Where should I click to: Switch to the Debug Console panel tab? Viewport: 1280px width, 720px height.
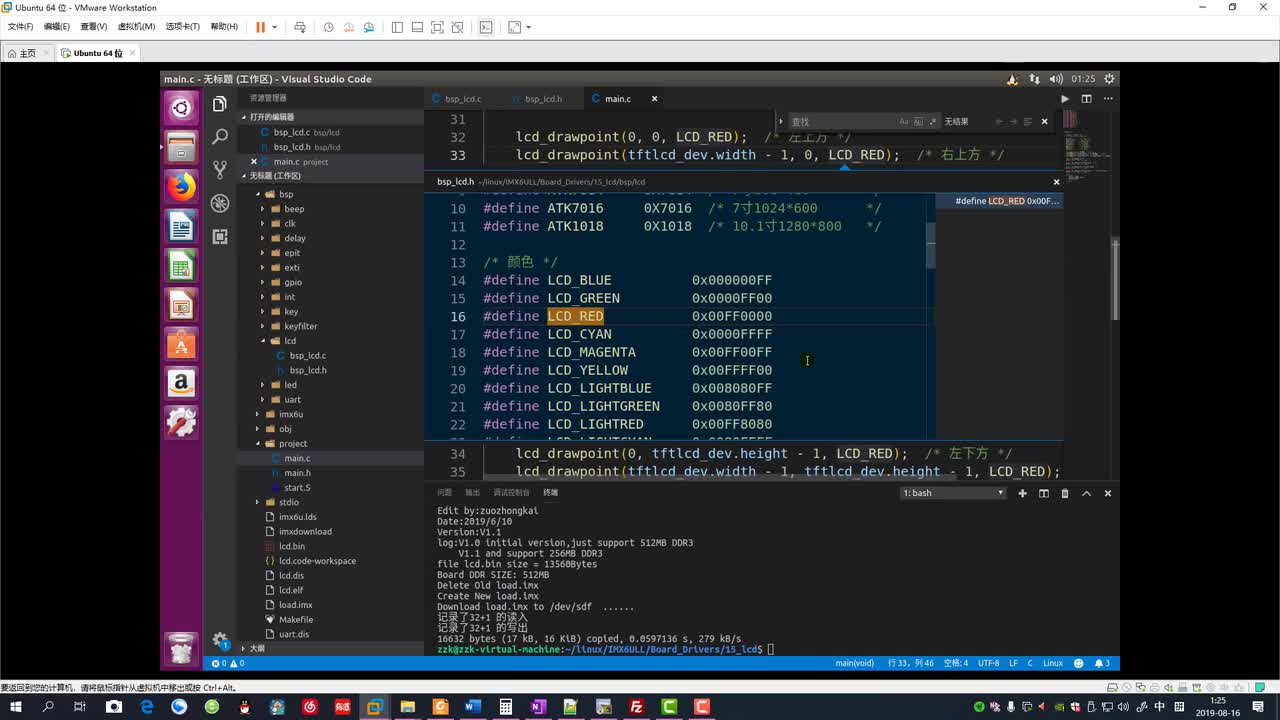click(x=511, y=493)
